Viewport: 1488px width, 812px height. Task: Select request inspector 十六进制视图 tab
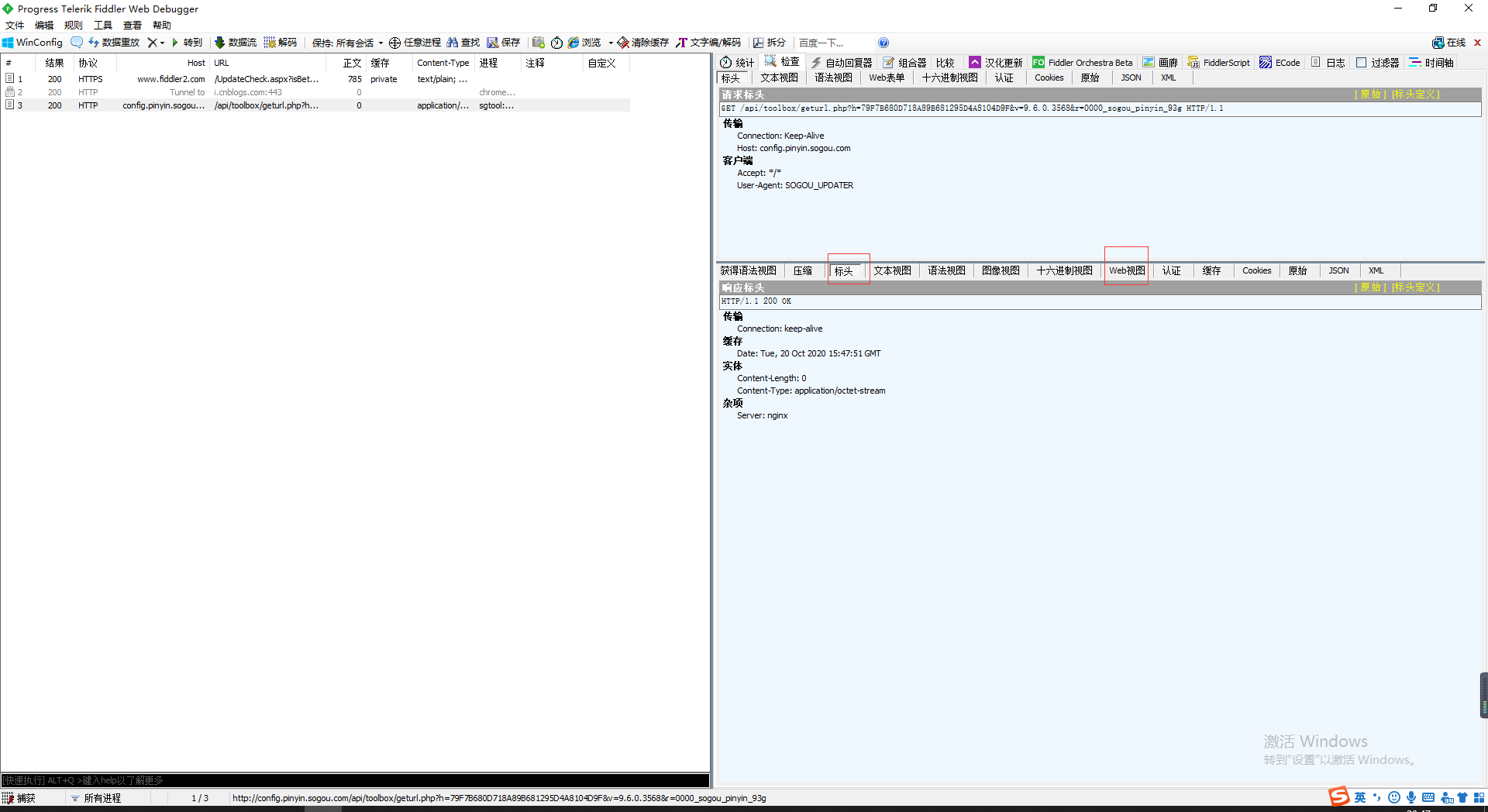[949, 77]
